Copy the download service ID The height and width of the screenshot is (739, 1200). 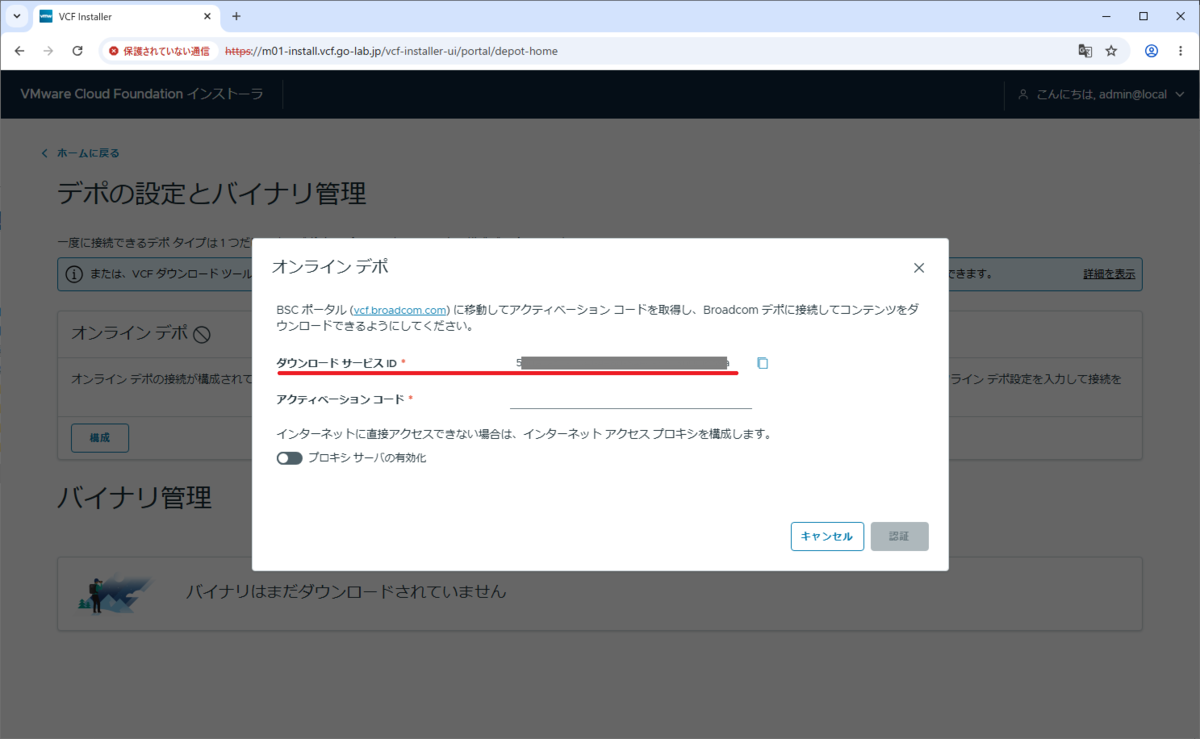point(763,363)
